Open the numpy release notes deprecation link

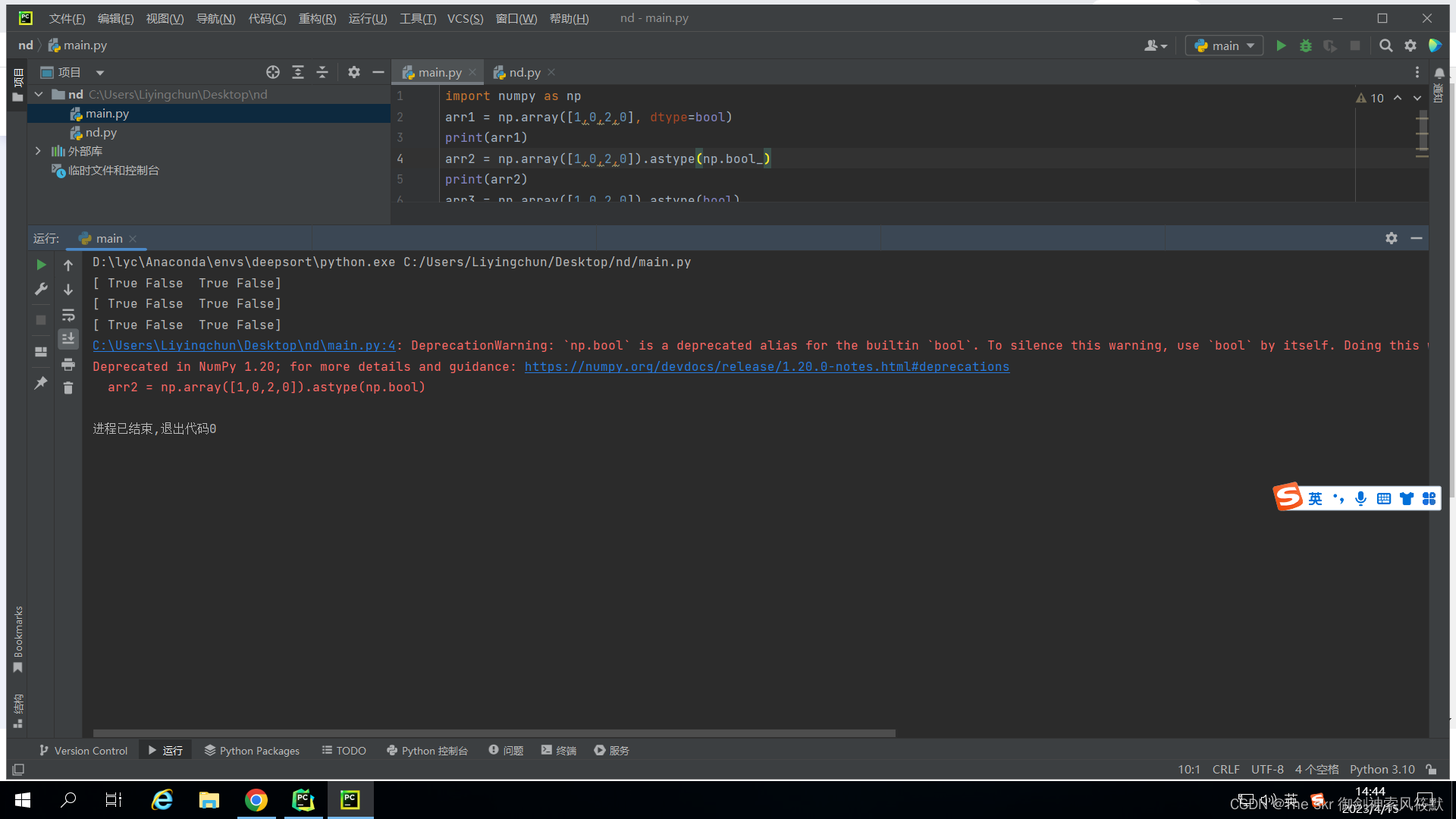click(766, 366)
